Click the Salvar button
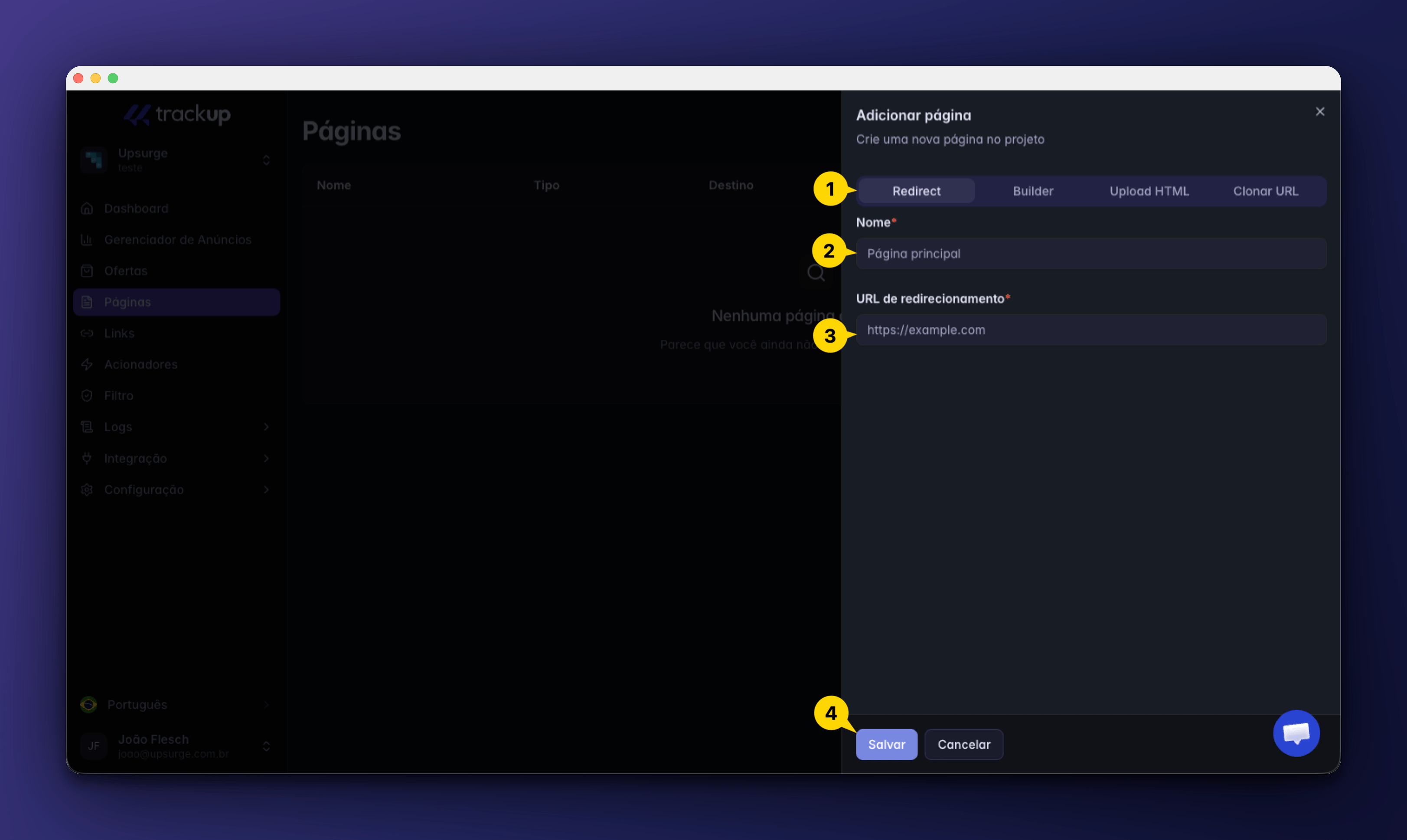Image resolution: width=1407 pixels, height=840 pixels. click(886, 744)
